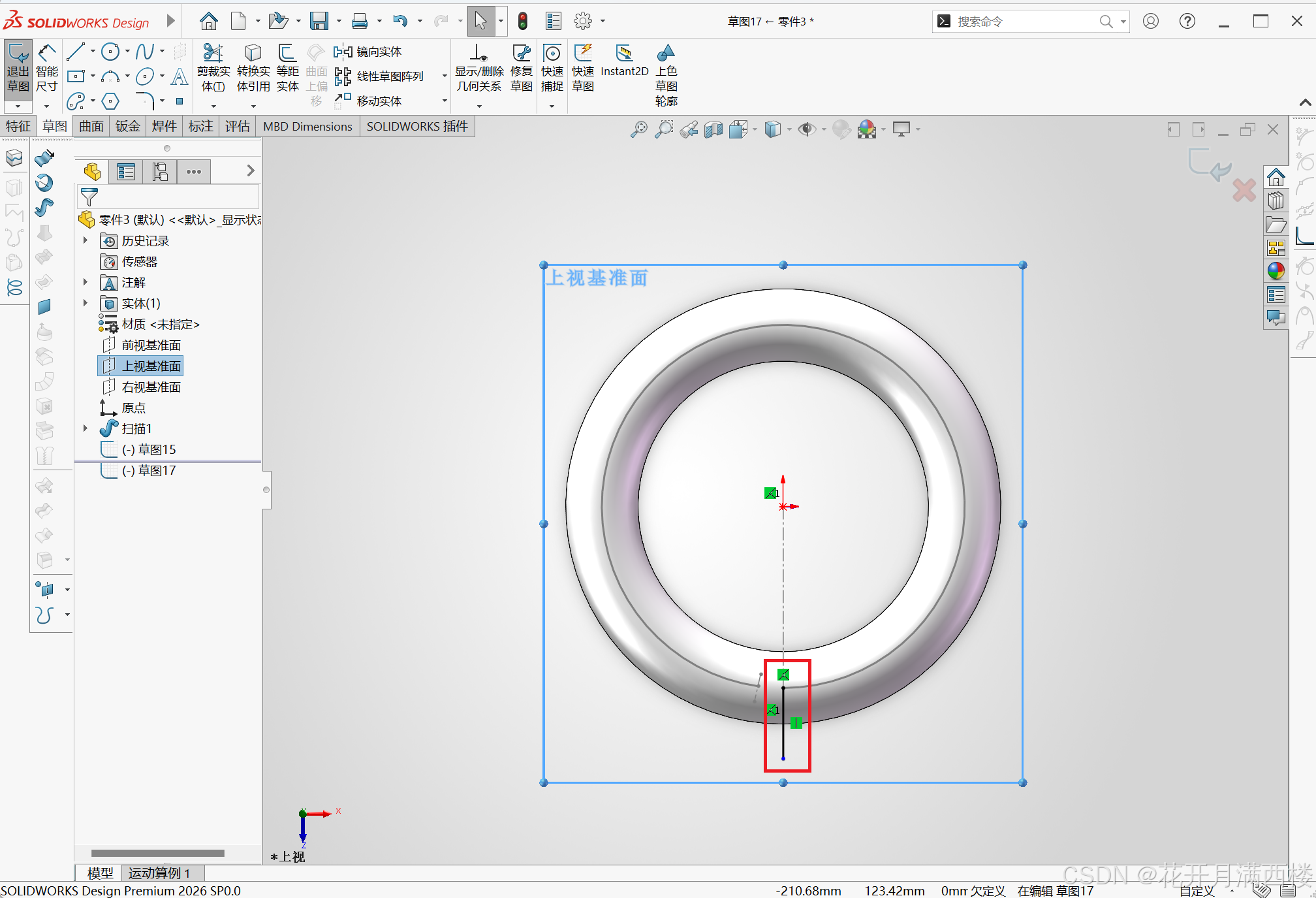Click Offset Entities (等距实体)

[x=287, y=68]
